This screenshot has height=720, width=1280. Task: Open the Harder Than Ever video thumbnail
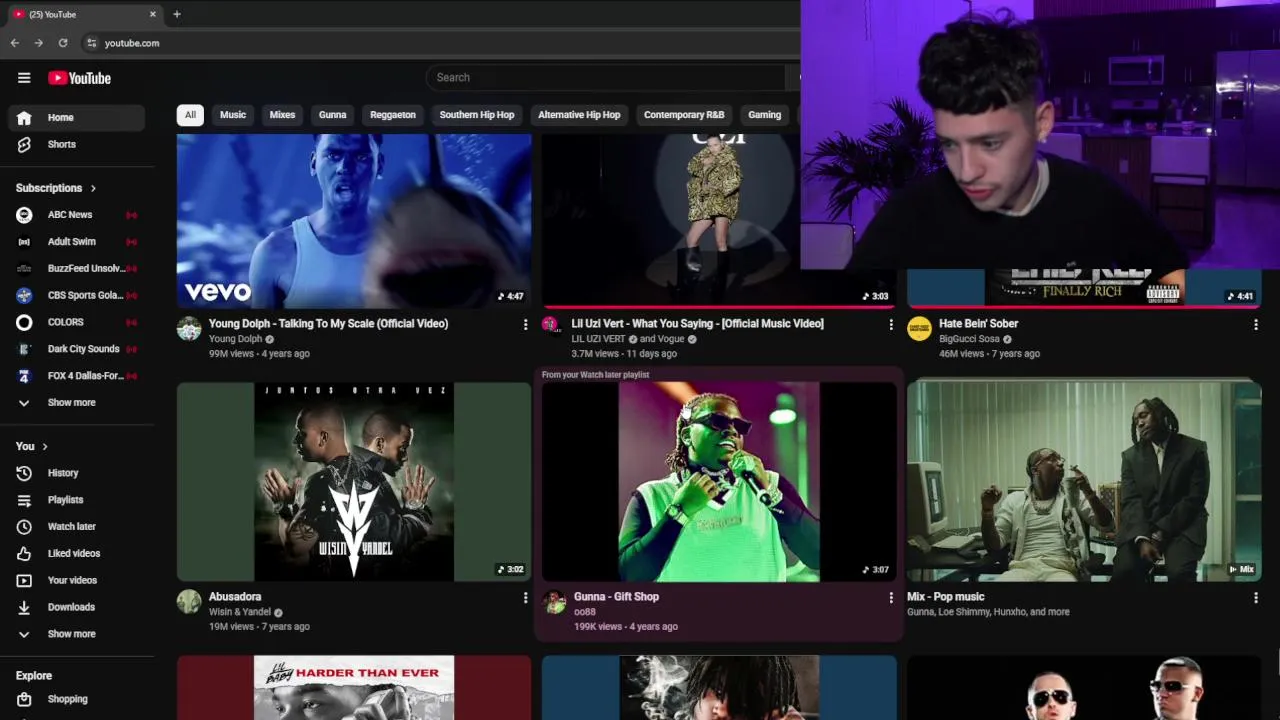point(354,688)
